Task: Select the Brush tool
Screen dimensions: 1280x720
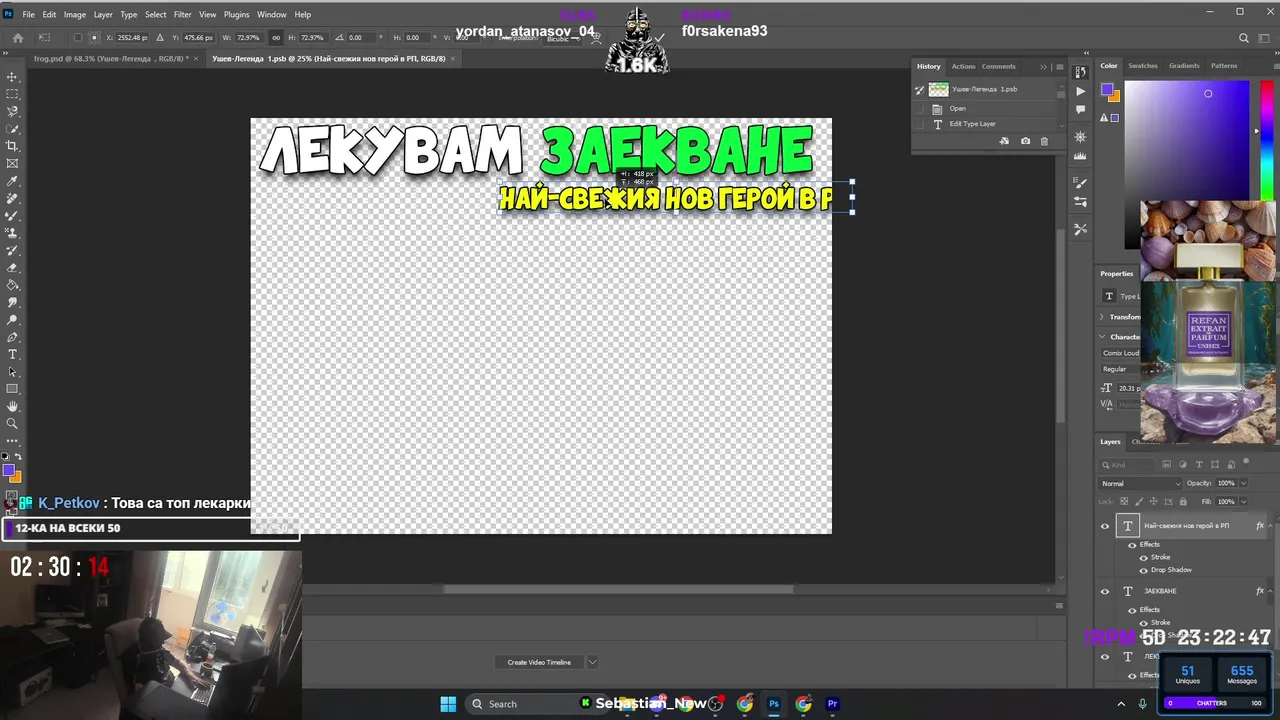Action: [x=12, y=215]
